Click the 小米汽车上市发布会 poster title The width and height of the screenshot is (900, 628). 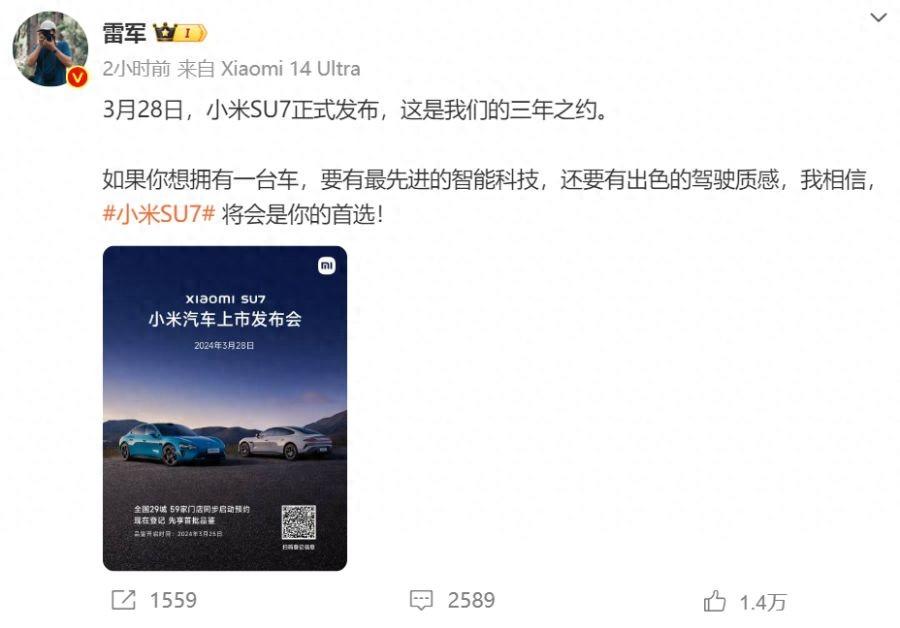pos(225,319)
